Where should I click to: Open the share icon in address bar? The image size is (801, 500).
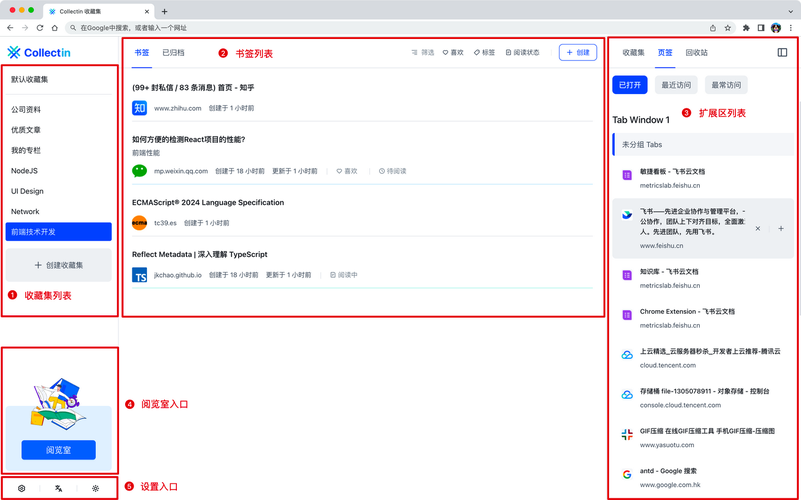[713, 28]
